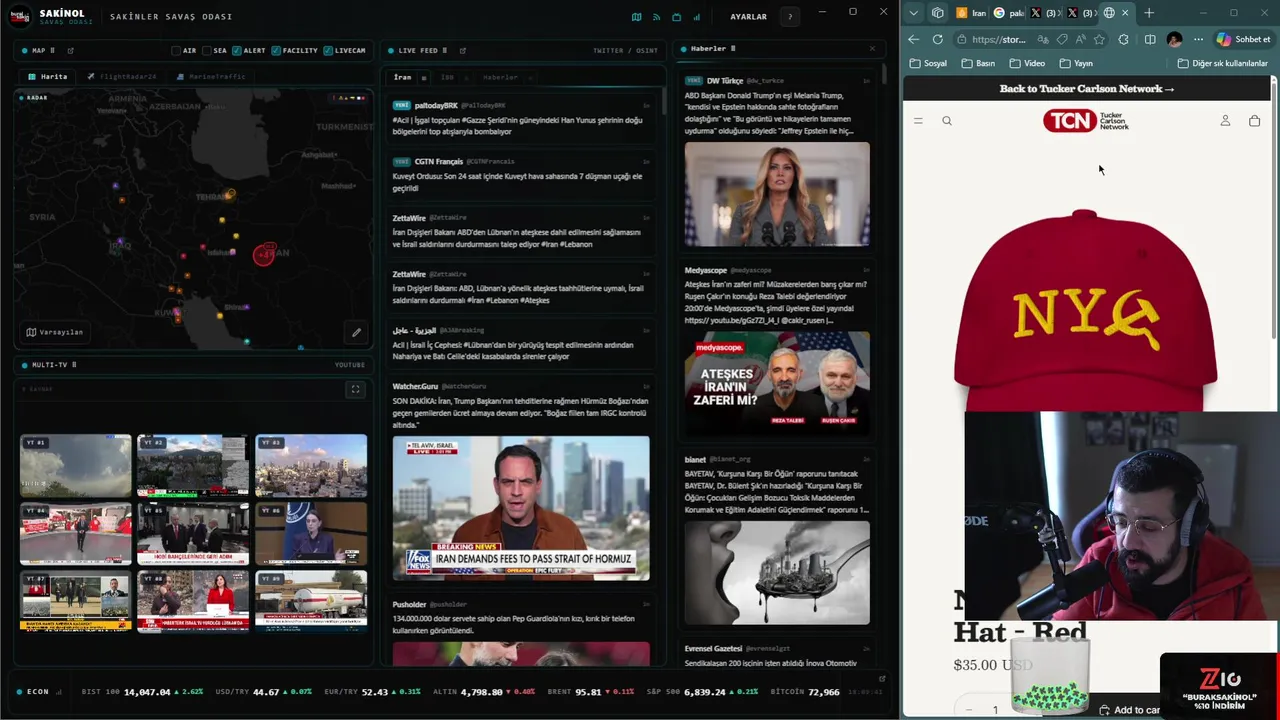Open the Melania Trump news image

(x=777, y=194)
